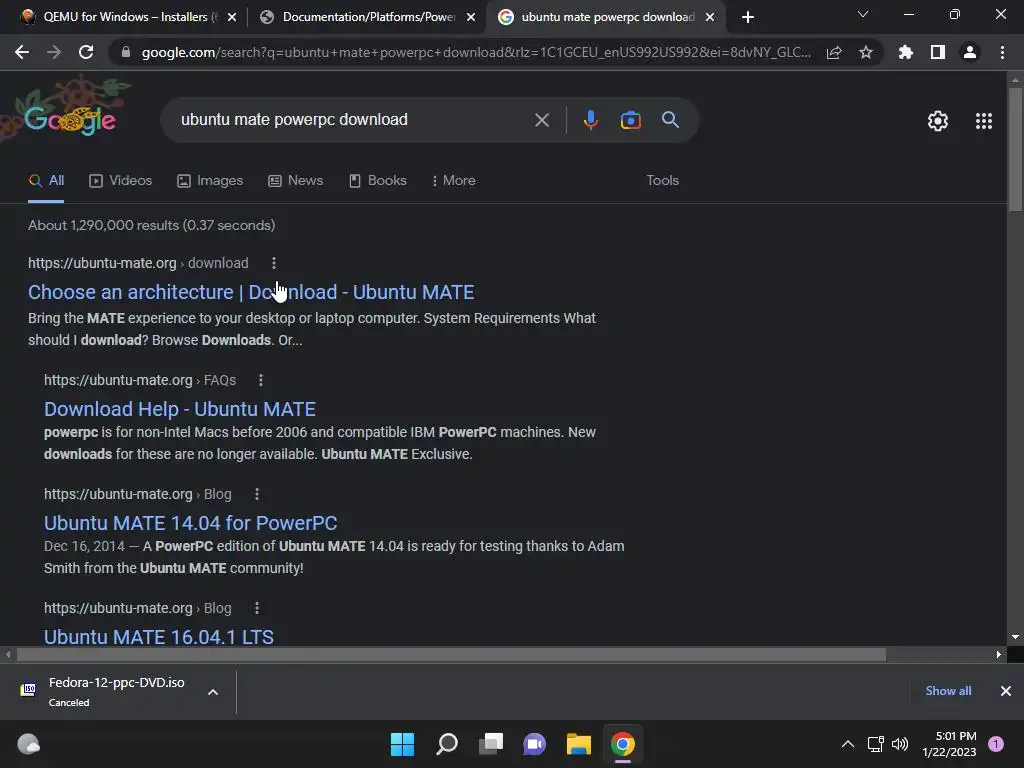Open weather widget on taskbar
The image size is (1024, 768).
[28, 744]
